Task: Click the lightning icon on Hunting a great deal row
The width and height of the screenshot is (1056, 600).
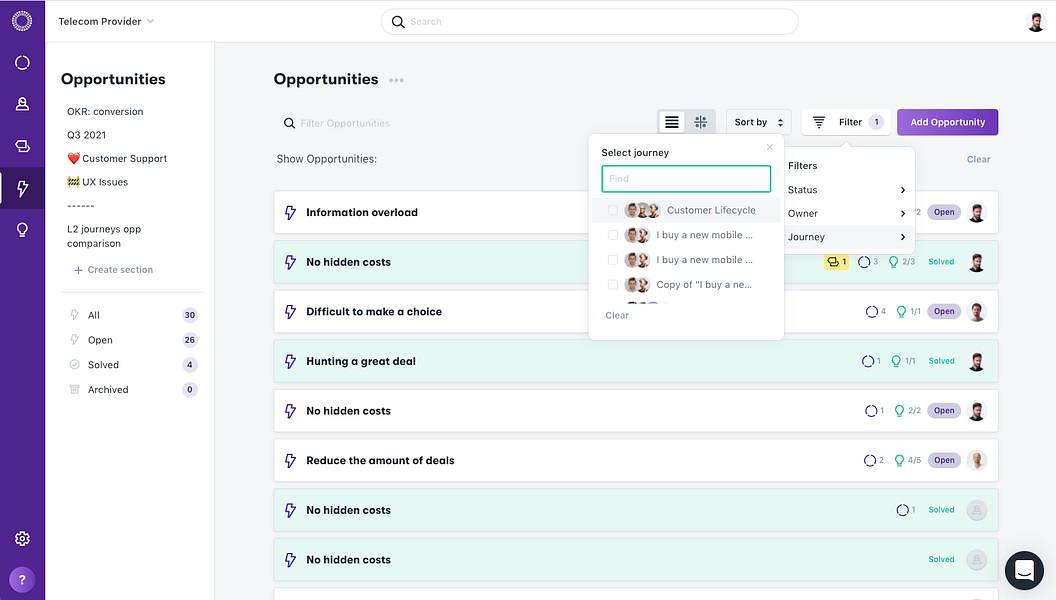Action: (x=290, y=362)
